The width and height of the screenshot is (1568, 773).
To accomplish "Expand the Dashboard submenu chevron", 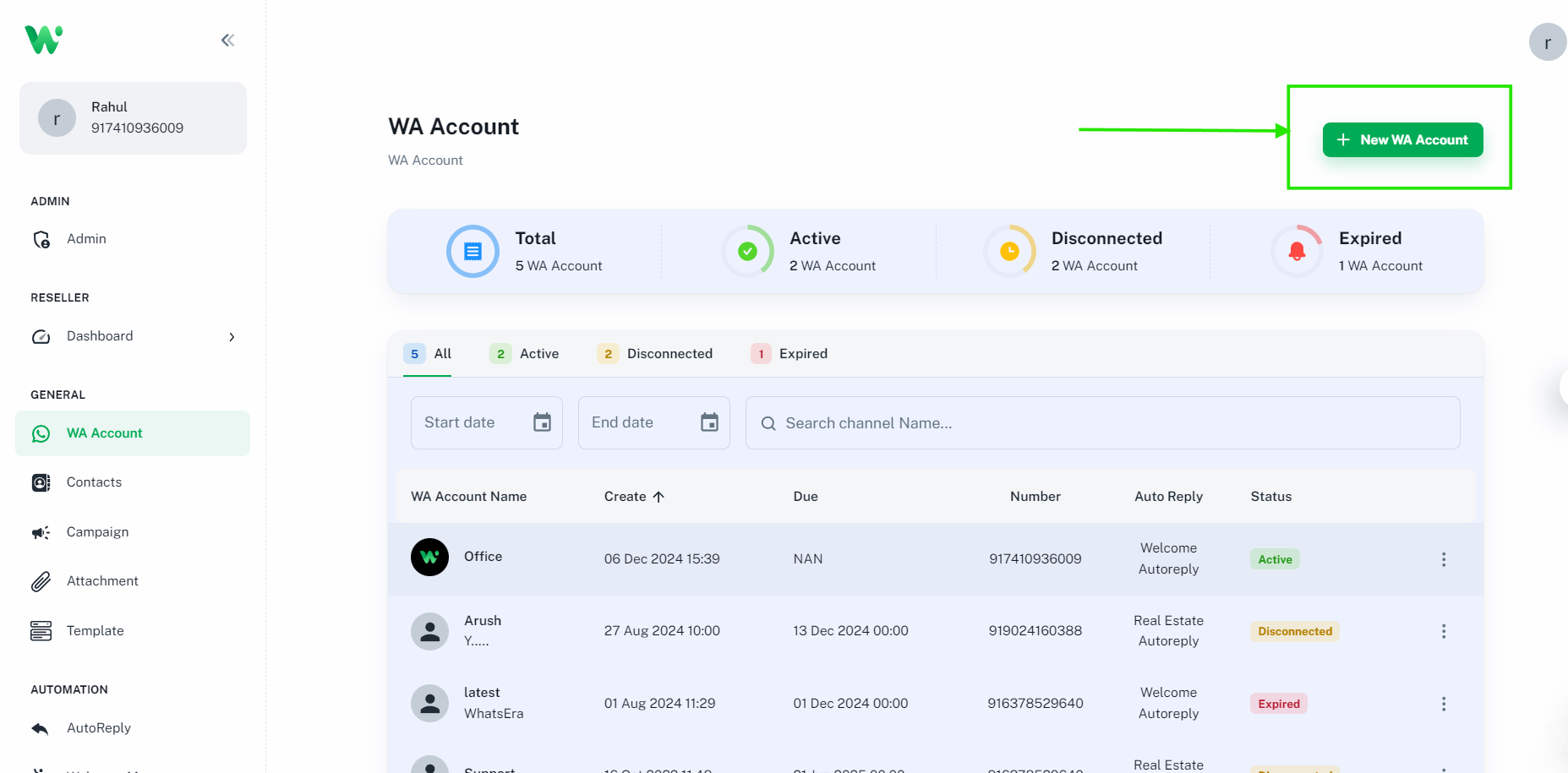I will click(x=232, y=337).
